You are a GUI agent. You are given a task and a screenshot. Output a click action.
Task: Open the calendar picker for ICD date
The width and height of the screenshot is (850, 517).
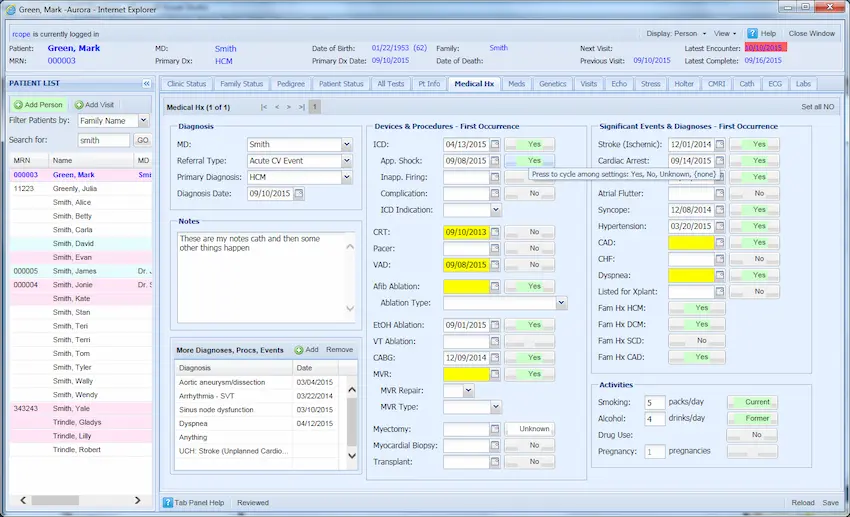[x=495, y=144]
